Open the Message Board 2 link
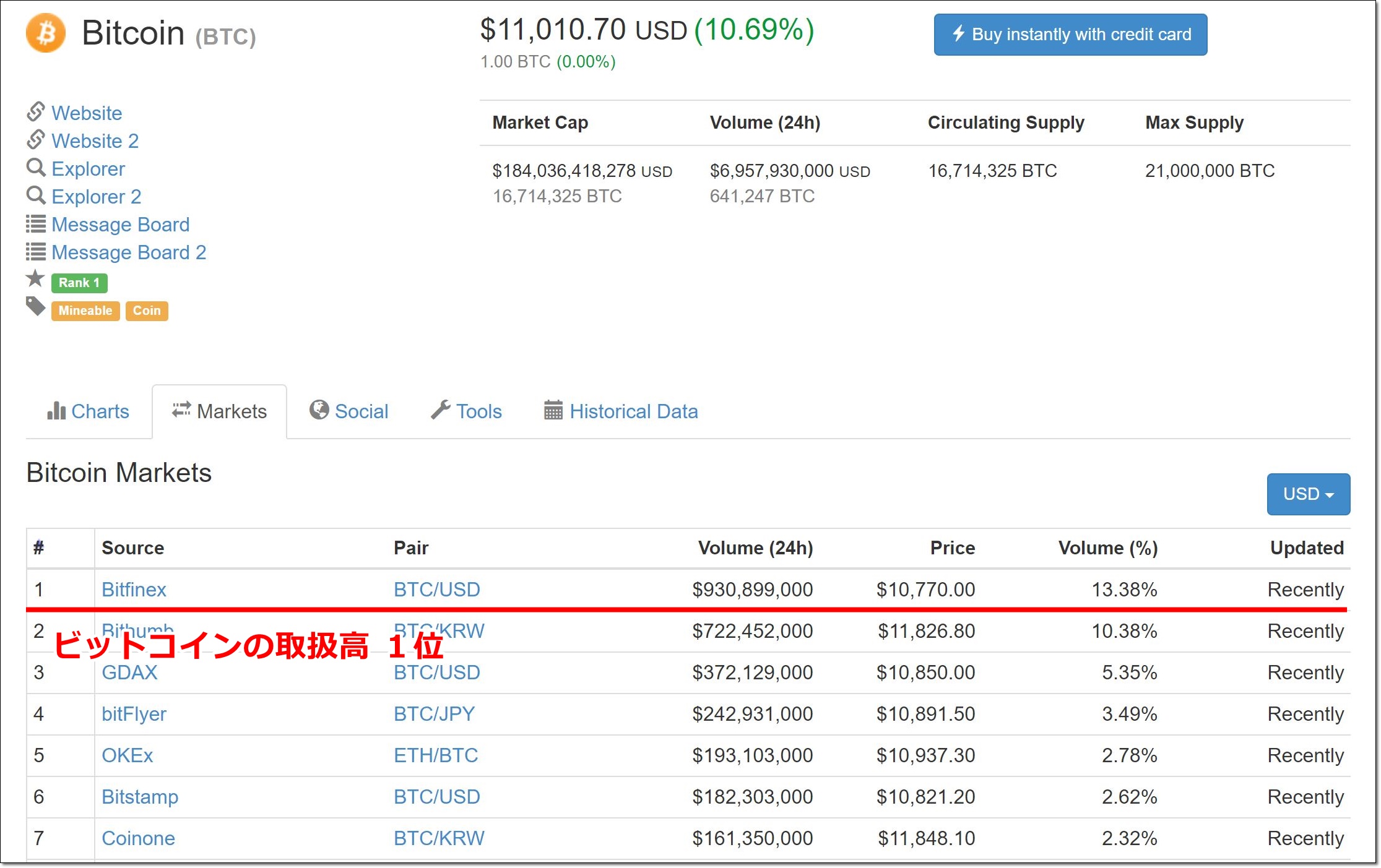The height and width of the screenshot is (868, 1381). pos(128,252)
